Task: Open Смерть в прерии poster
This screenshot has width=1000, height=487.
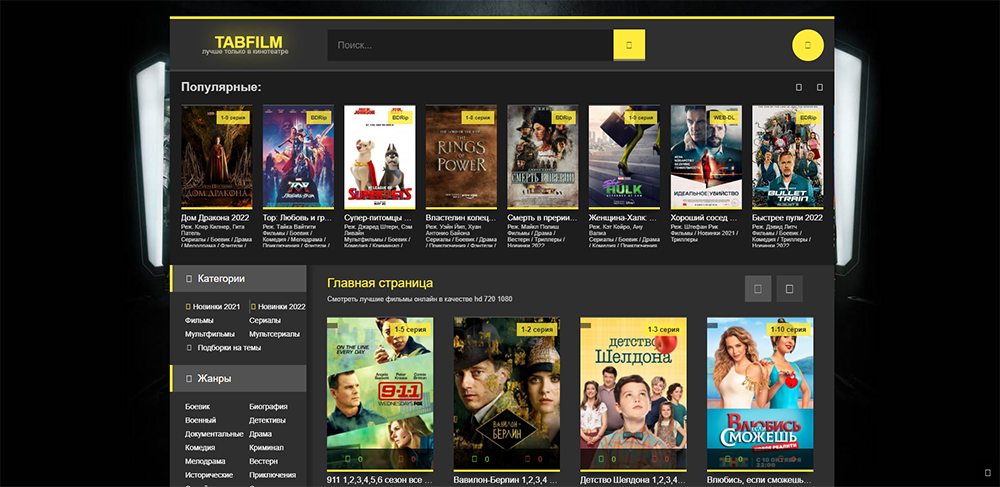Action: click(x=543, y=157)
